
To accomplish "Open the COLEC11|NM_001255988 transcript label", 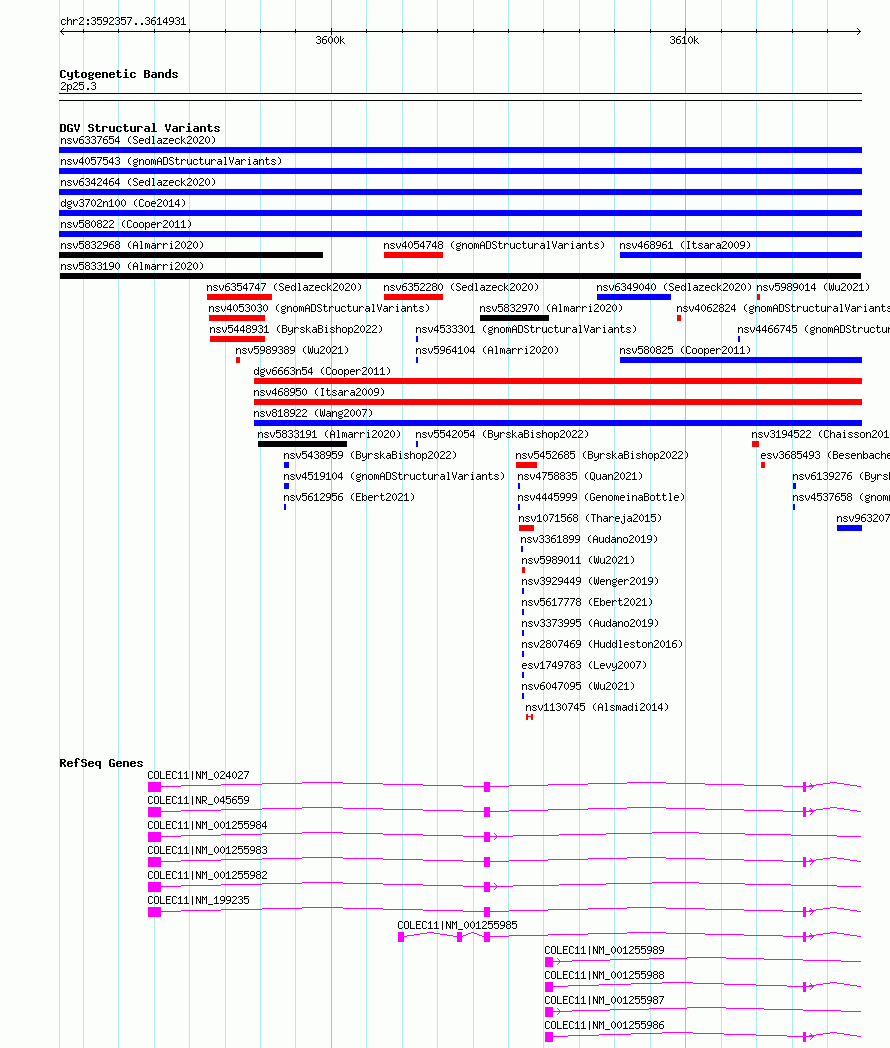I will [604, 975].
